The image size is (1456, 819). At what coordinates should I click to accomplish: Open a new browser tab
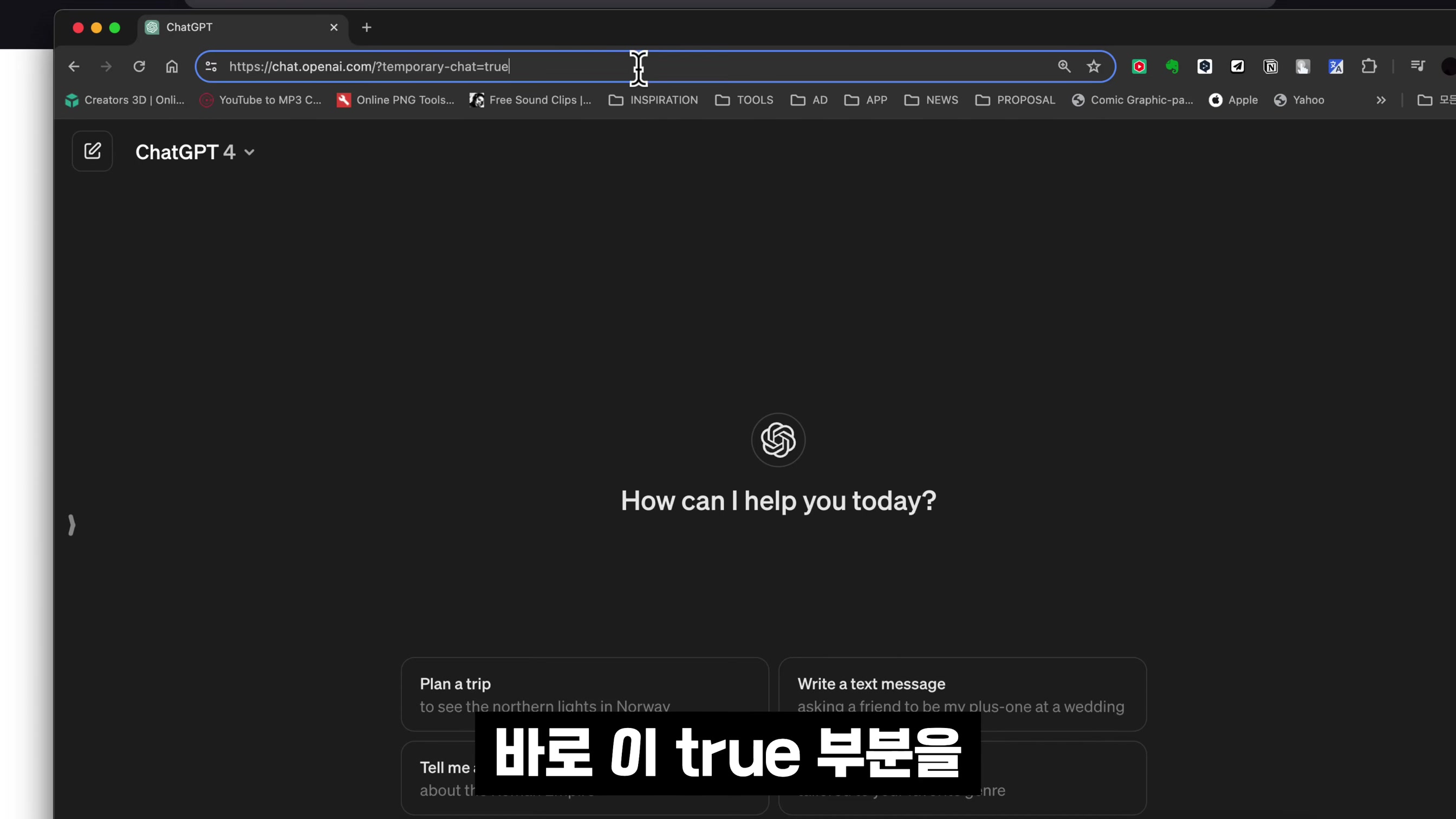[367, 28]
